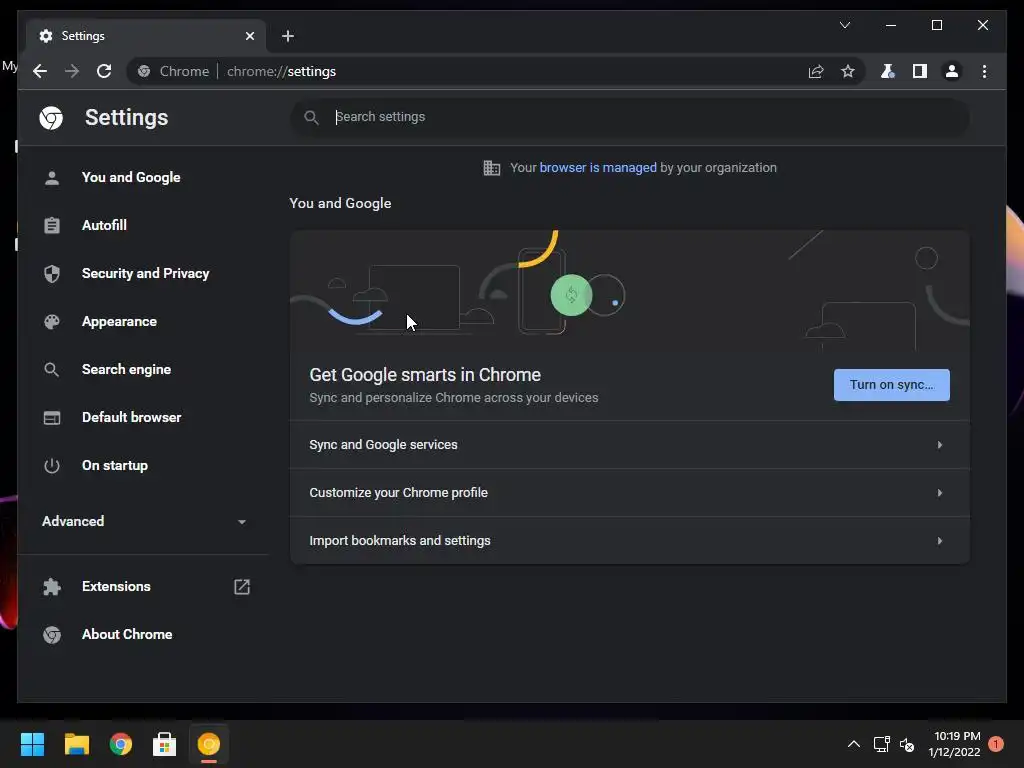The height and width of the screenshot is (768, 1024).
Task: Click the palette icon beside Appearance
Action: click(x=52, y=321)
